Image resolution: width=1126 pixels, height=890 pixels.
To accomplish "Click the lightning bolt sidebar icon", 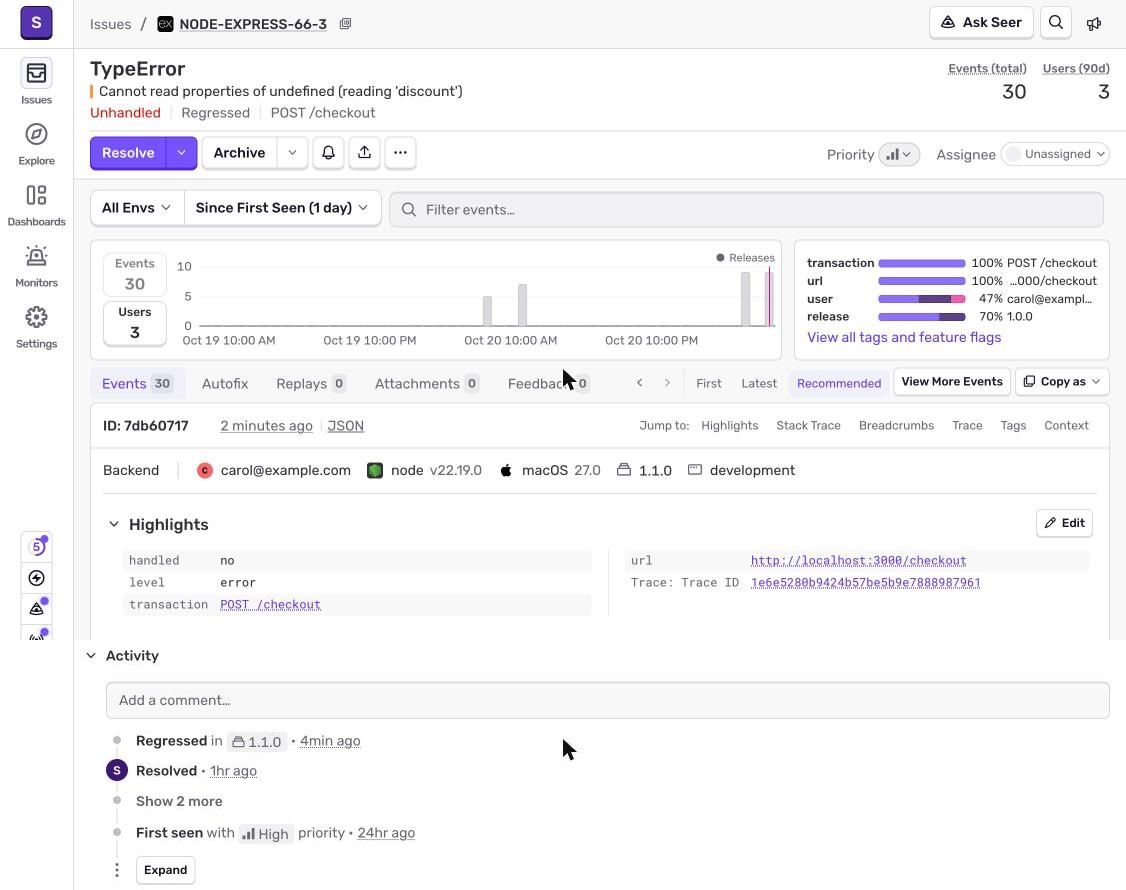I will (x=37, y=578).
